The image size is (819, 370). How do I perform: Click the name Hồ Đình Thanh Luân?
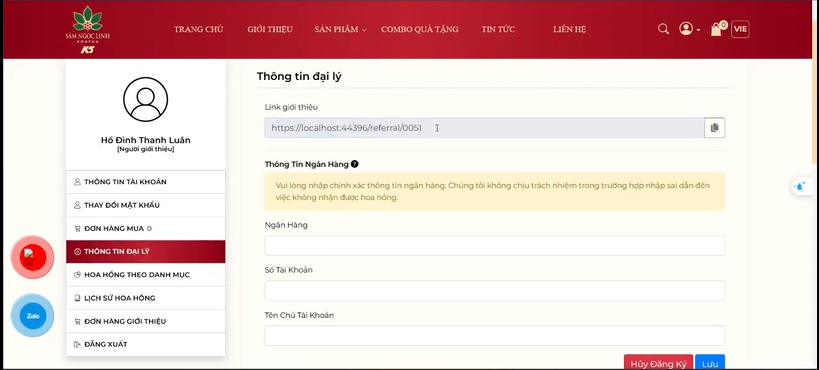click(x=146, y=140)
